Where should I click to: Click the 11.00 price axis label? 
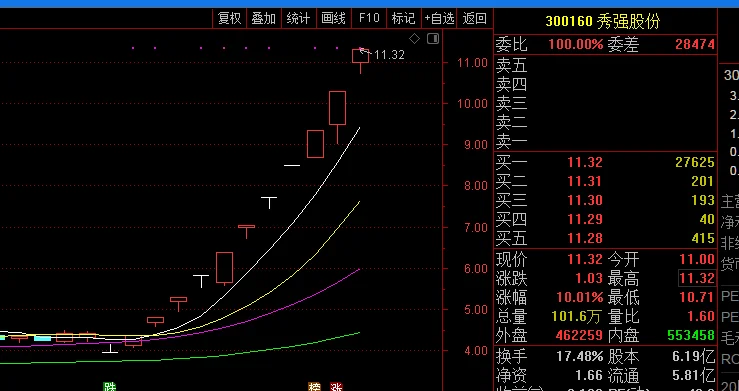[472, 62]
